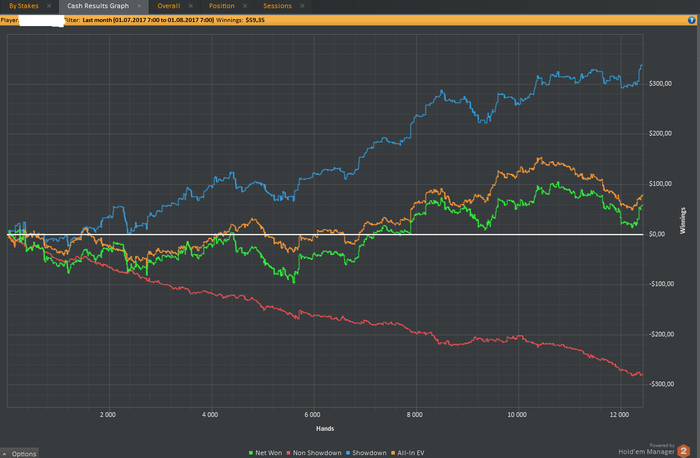Click the Winnings $59,35 text in the filter bar

pyautogui.click(x=240, y=20)
